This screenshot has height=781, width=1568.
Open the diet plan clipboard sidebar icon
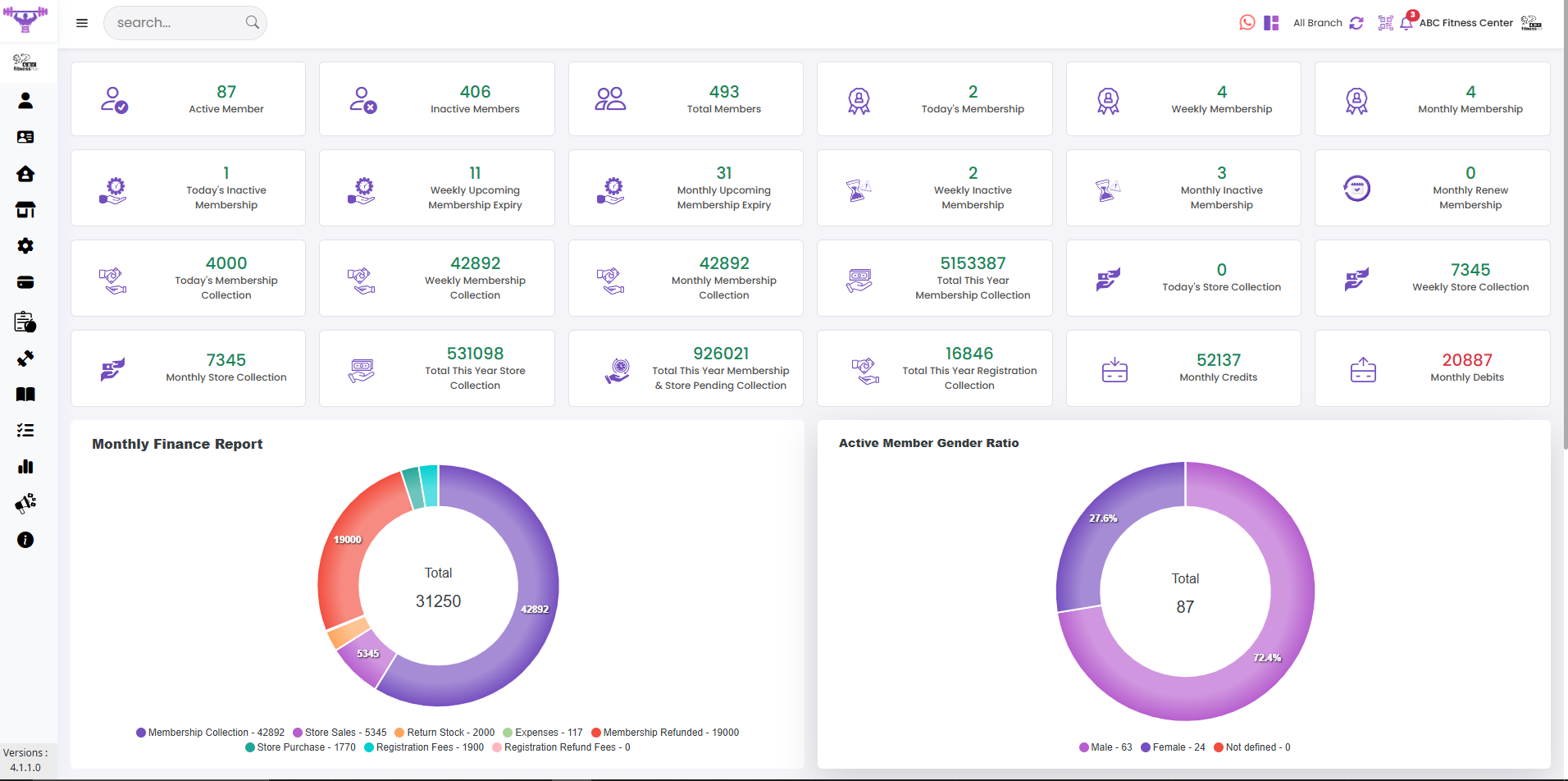(x=25, y=322)
